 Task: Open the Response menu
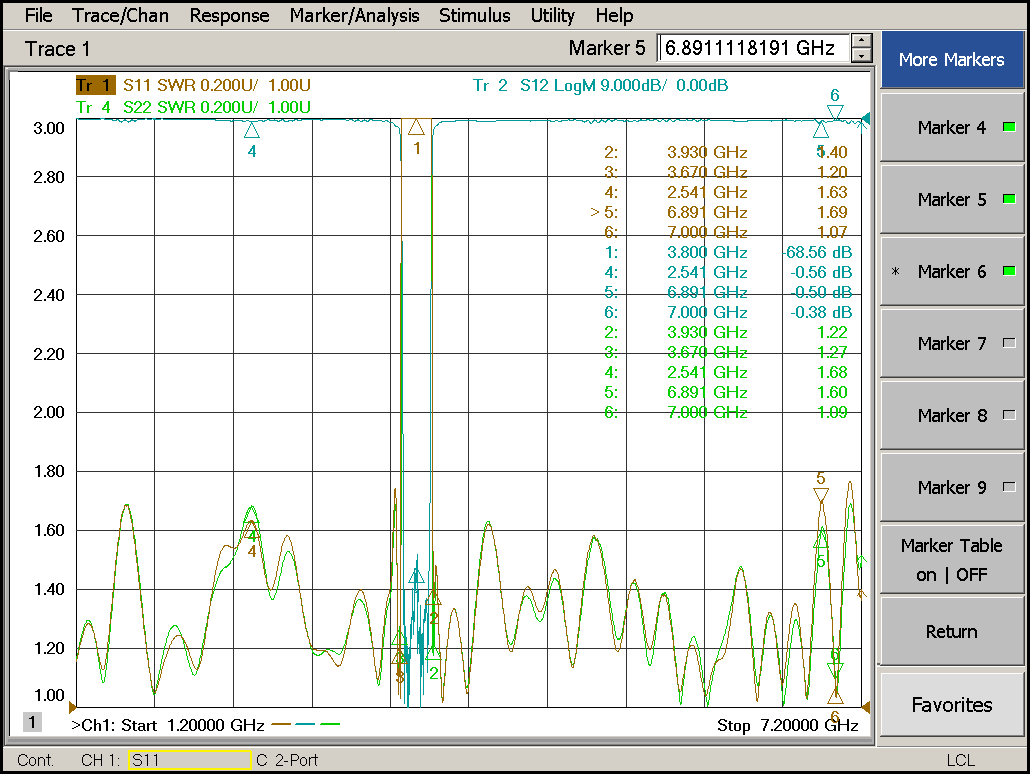(x=229, y=15)
